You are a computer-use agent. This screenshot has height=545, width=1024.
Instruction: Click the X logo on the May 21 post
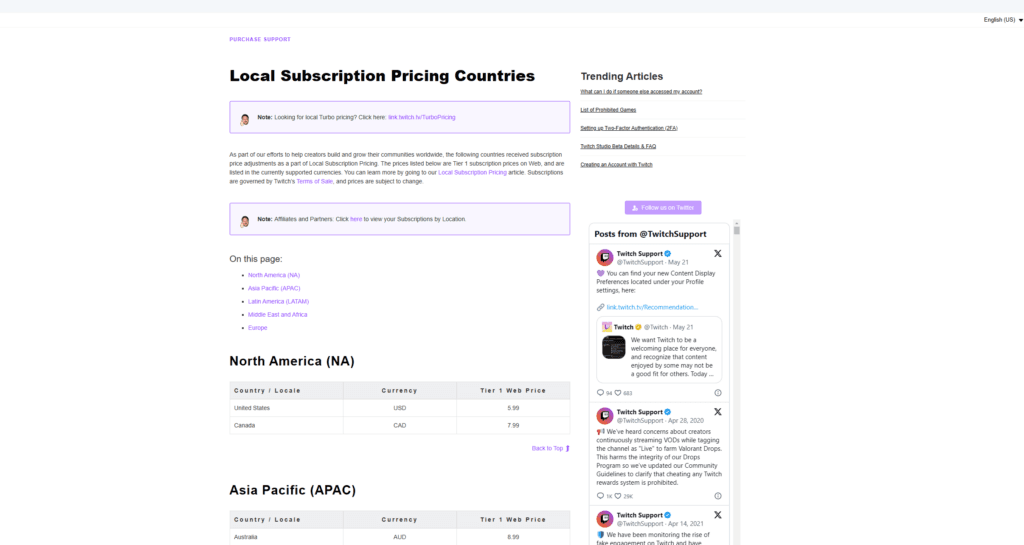pos(717,254)
